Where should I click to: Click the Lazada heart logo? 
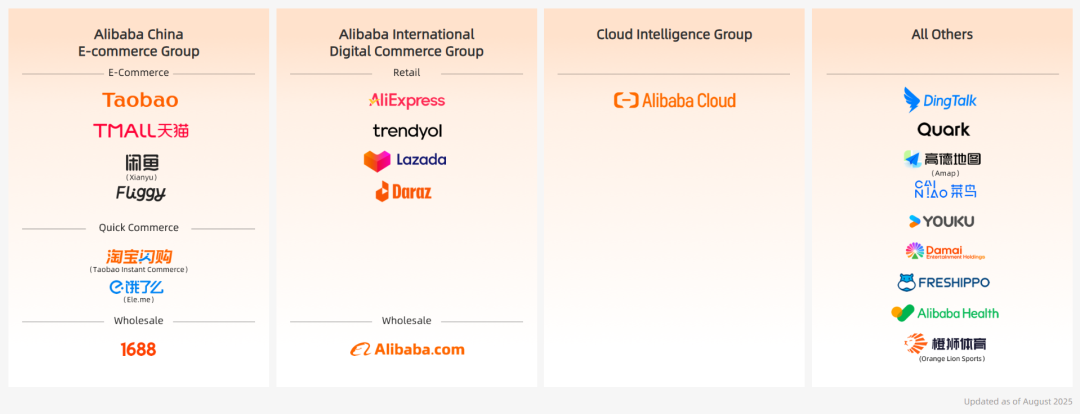[x=377, y=160]
